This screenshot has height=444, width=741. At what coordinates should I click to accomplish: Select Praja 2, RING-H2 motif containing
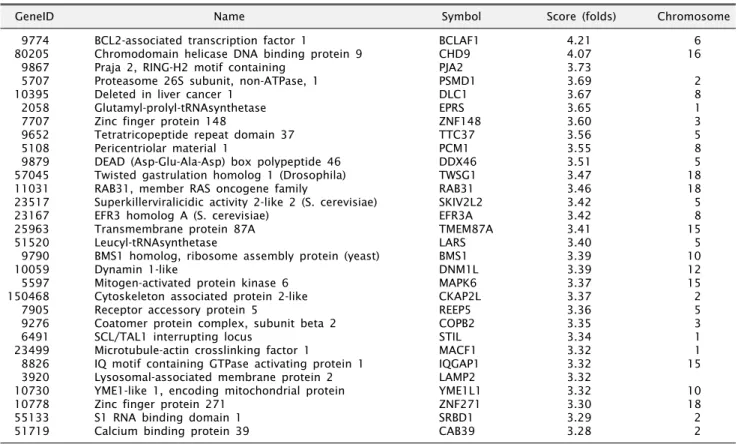point(190,68)
